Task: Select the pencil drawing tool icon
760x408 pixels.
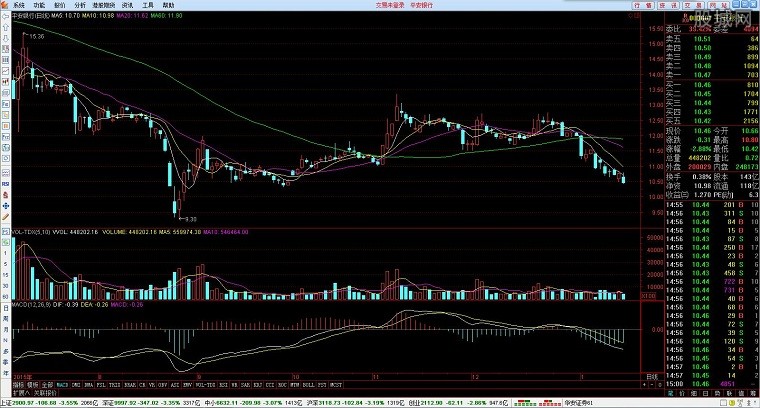Action: pyautogui.click(x=6, y=217)
